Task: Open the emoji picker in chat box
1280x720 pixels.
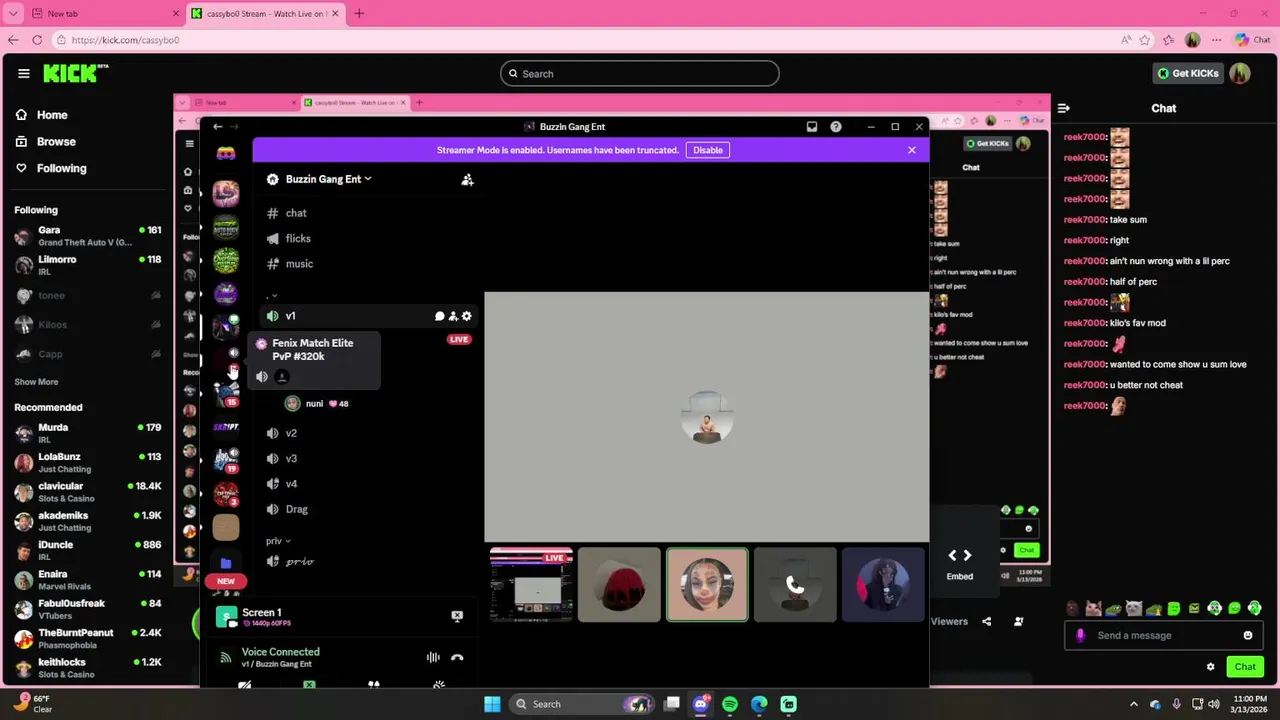Action: pos(1247,636)
